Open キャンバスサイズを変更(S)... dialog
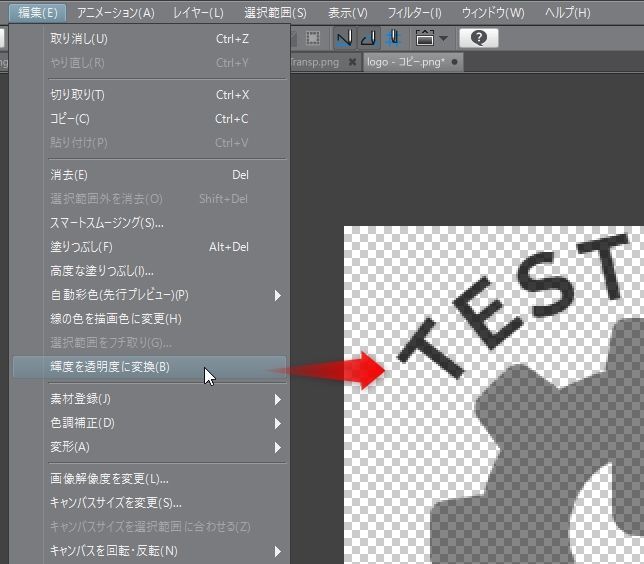Screen dimensions: 644x564 pos(150,503)
